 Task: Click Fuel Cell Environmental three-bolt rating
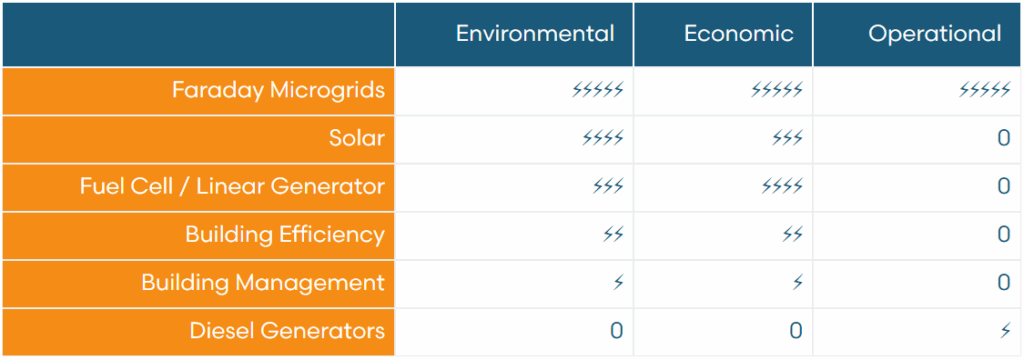tap(608, 187)
